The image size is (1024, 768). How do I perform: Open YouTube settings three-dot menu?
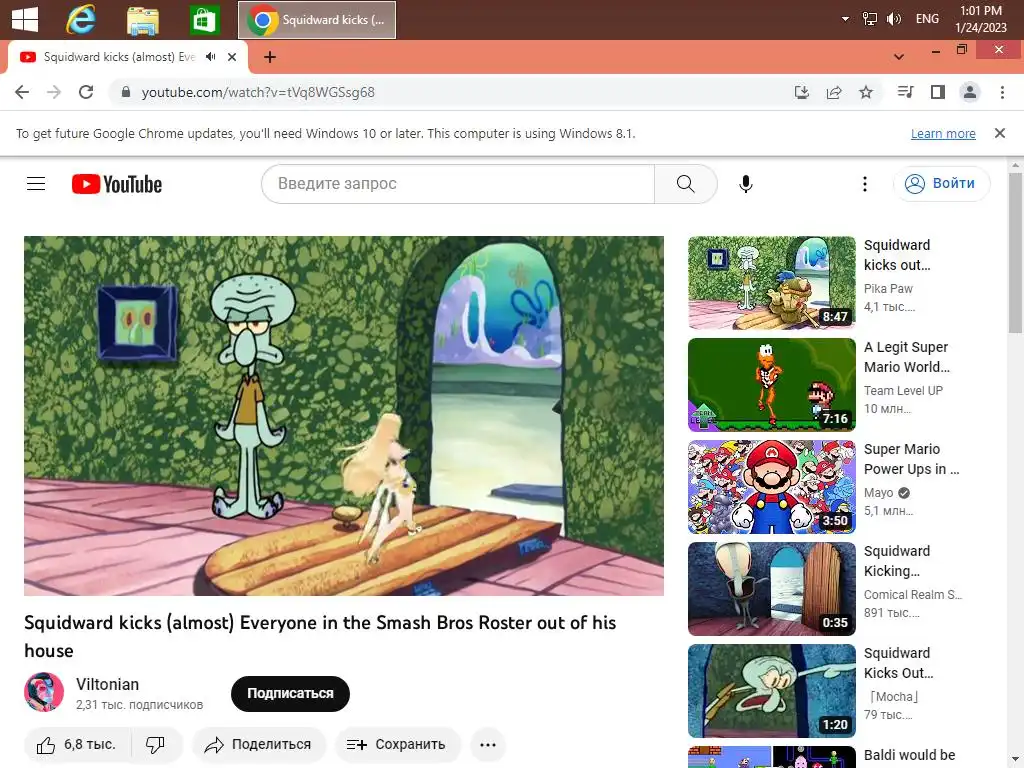[x=865, y=184]
